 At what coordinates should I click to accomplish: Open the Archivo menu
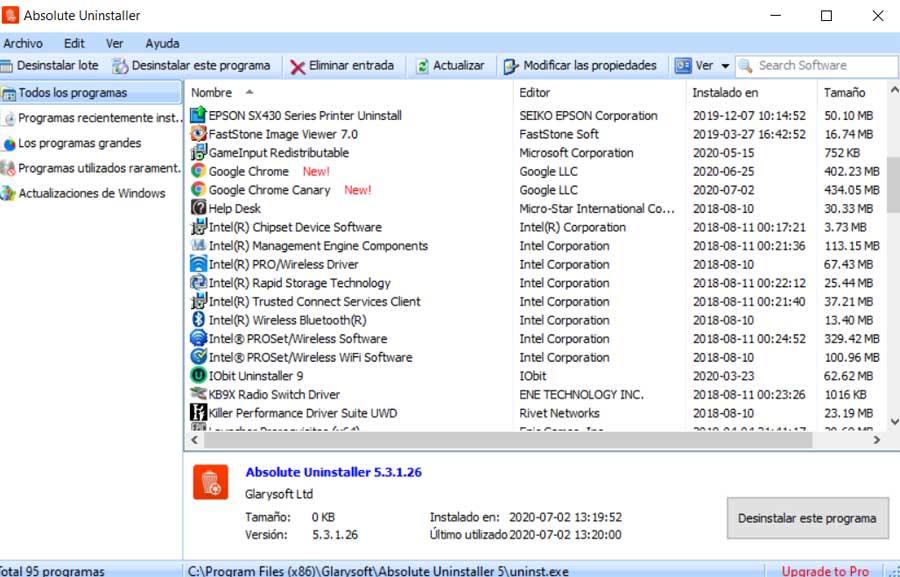pos(23,43)
